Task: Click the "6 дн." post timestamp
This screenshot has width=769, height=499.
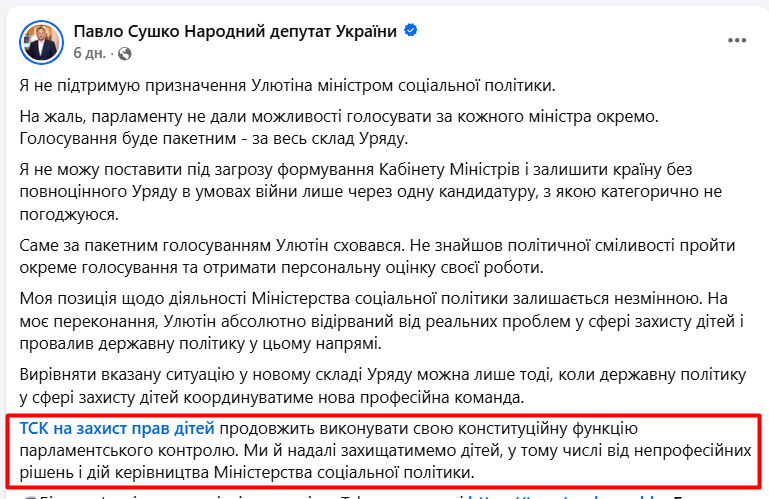Action: pos(89,53)
